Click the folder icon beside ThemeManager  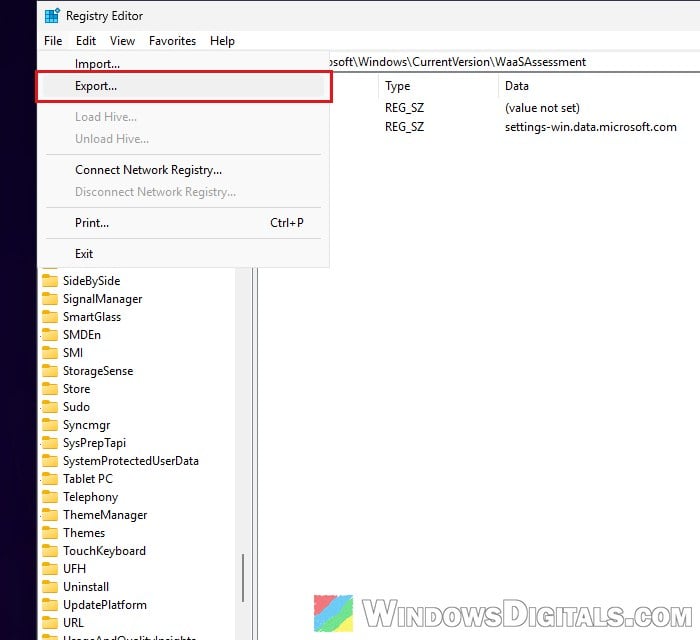pyautogui.click(x=50, y=515)
